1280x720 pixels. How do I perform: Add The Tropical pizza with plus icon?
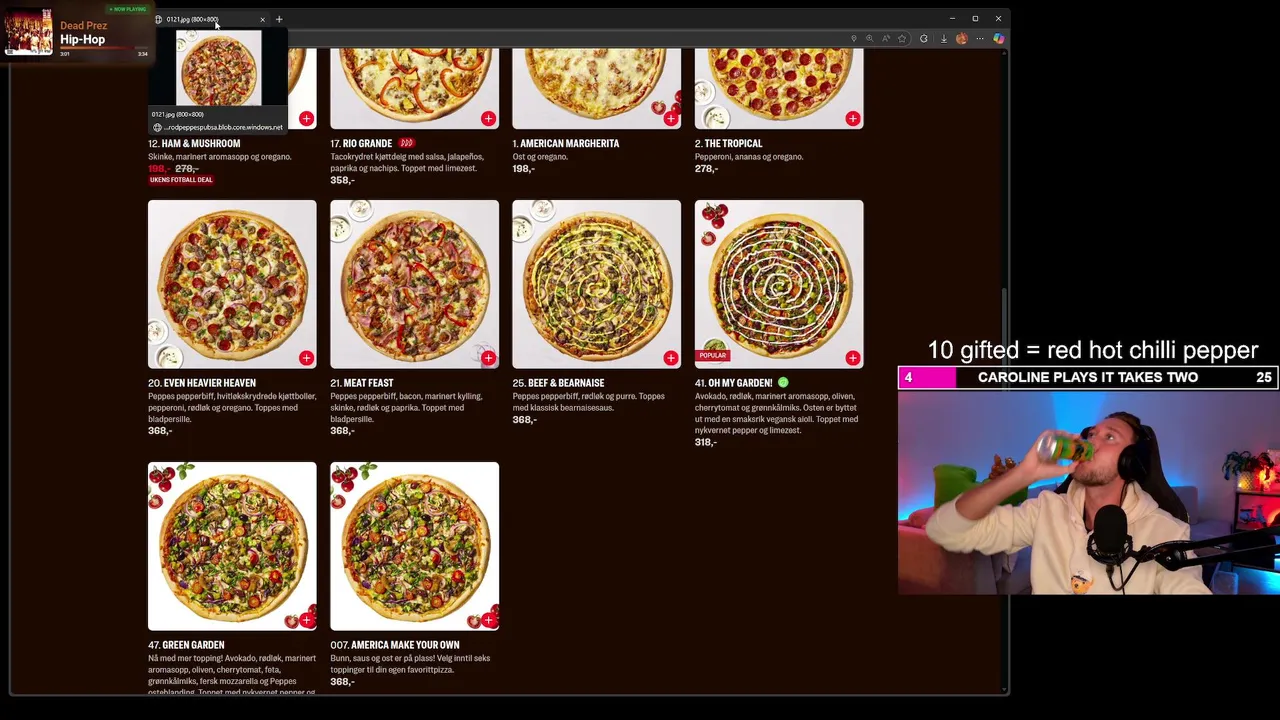(x=852, y=119)
